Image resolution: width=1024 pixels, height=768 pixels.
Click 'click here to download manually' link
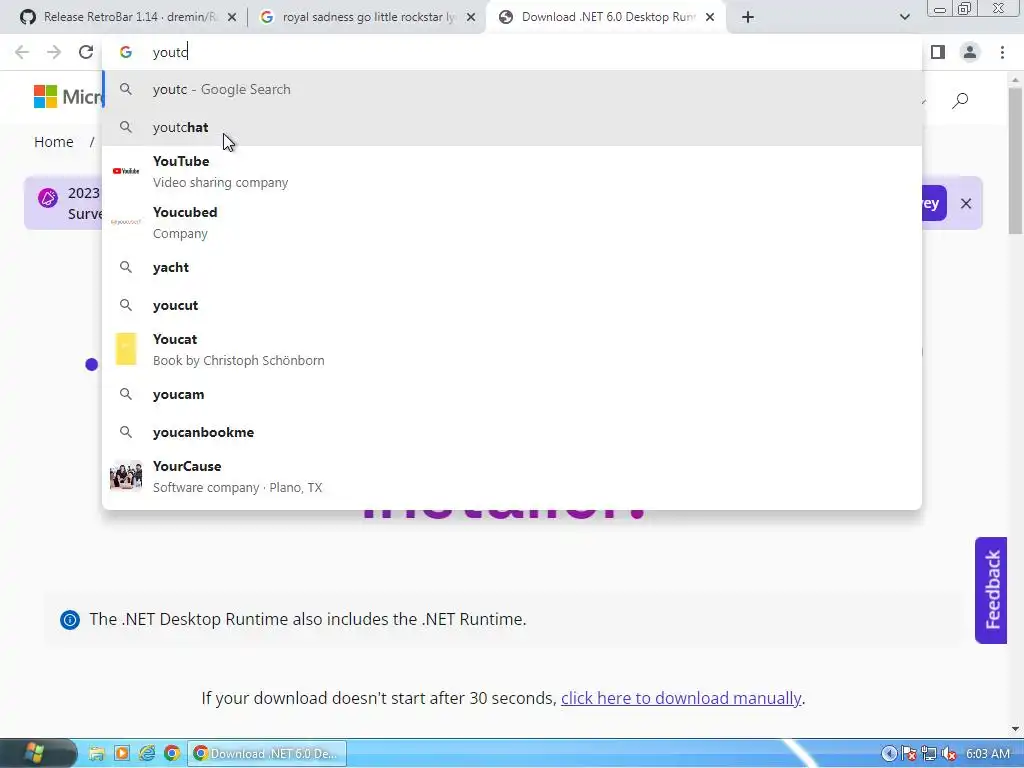(x=680, y=697)
